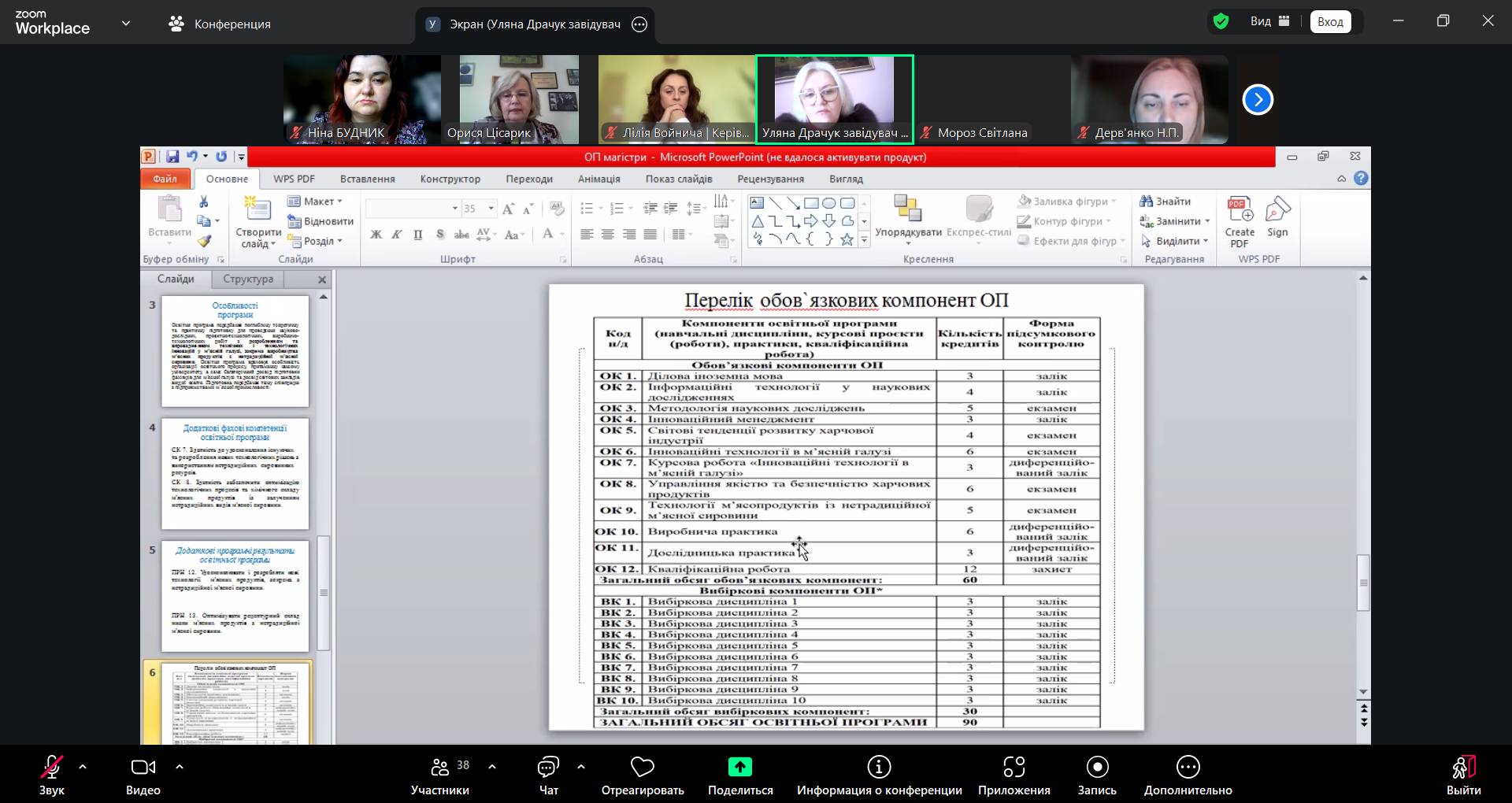
Task: Open the Вид layout switcher
Action: (x=1269, y=21)
